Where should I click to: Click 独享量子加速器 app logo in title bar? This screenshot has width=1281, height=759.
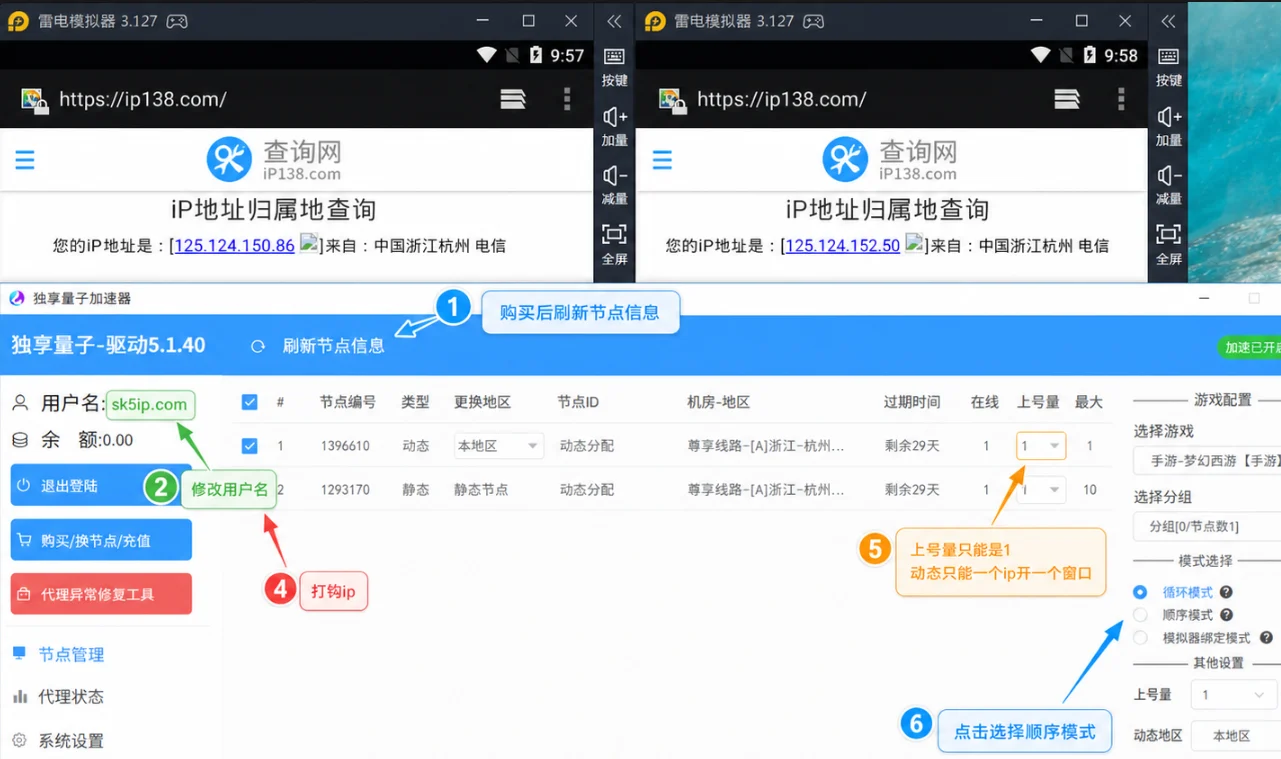(16, 298)
